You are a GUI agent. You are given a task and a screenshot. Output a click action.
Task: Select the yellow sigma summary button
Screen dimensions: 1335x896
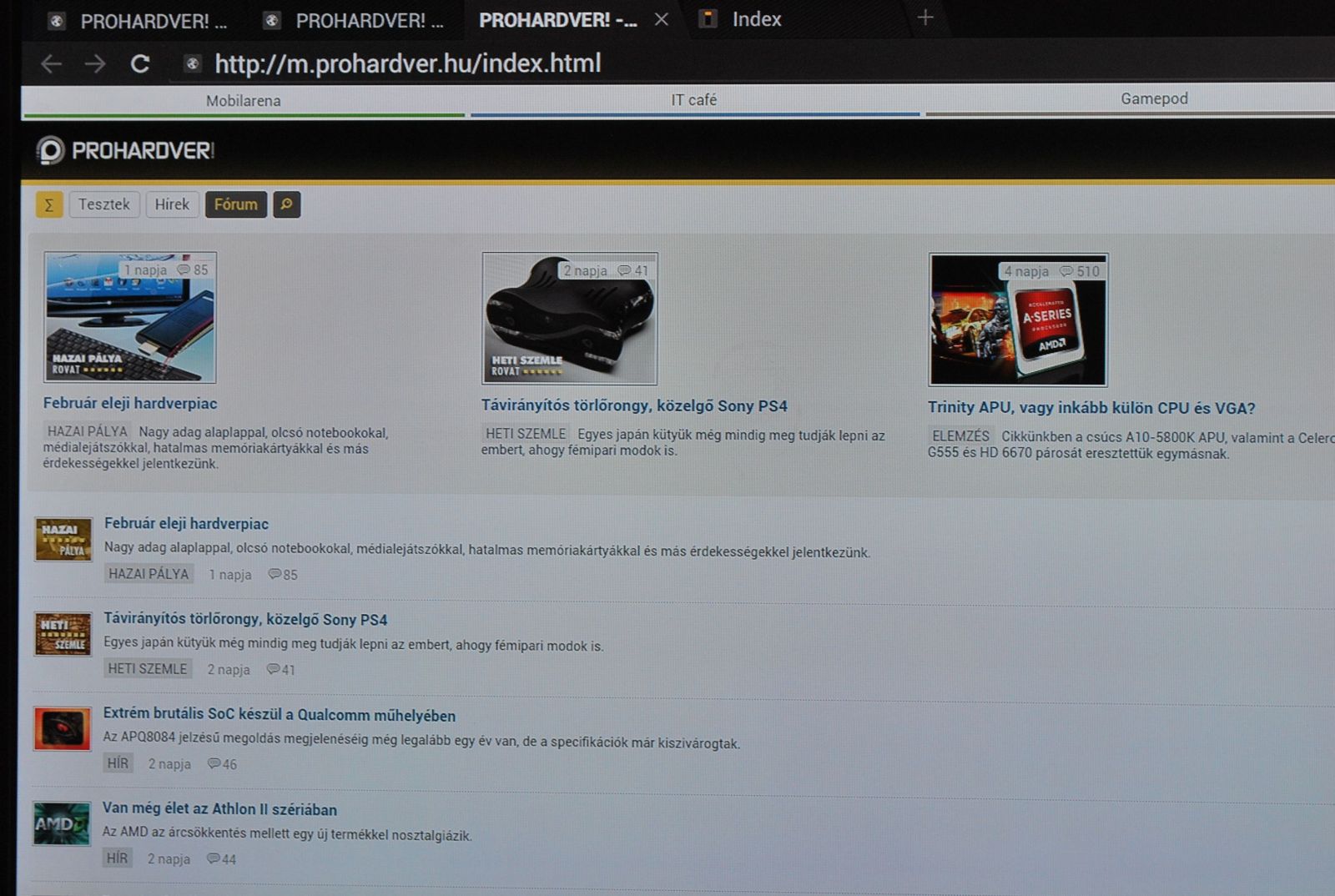[x=49, y=204]
